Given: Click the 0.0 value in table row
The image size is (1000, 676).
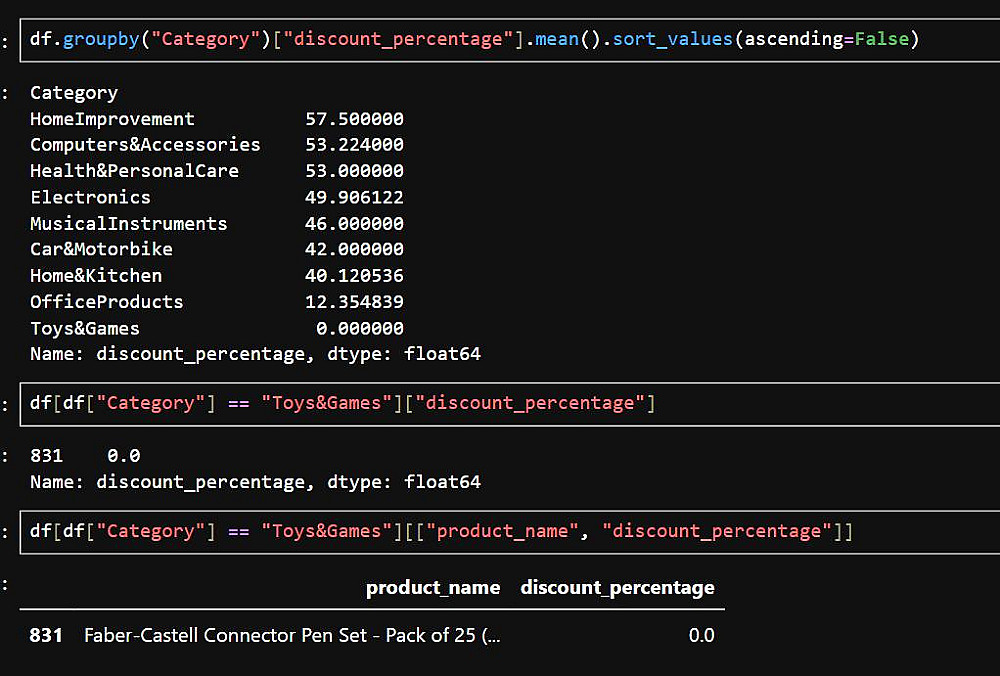Looking at the screenshot, I should pyautogui.click(x=701, y=635).
